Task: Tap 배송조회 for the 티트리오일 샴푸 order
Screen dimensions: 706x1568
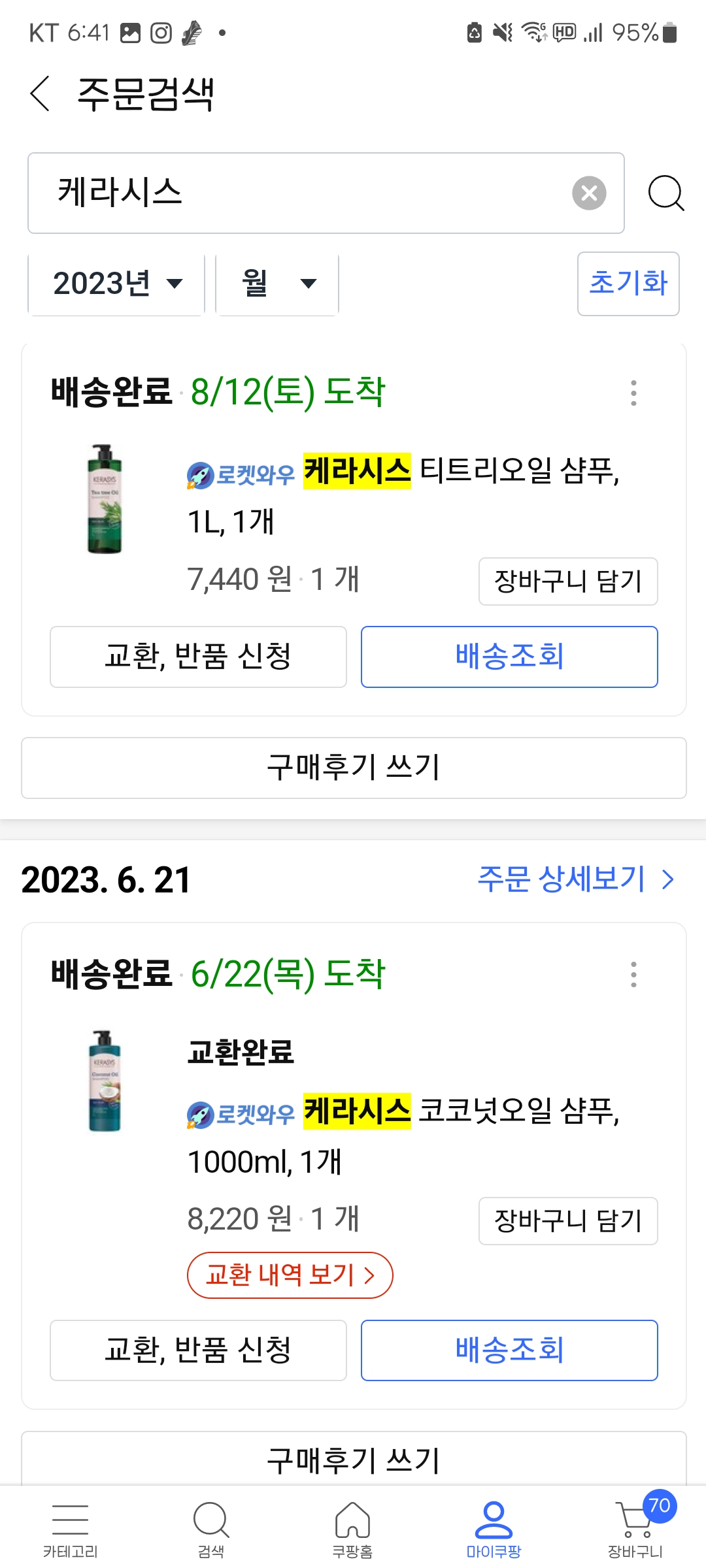Action: [509, 657]
